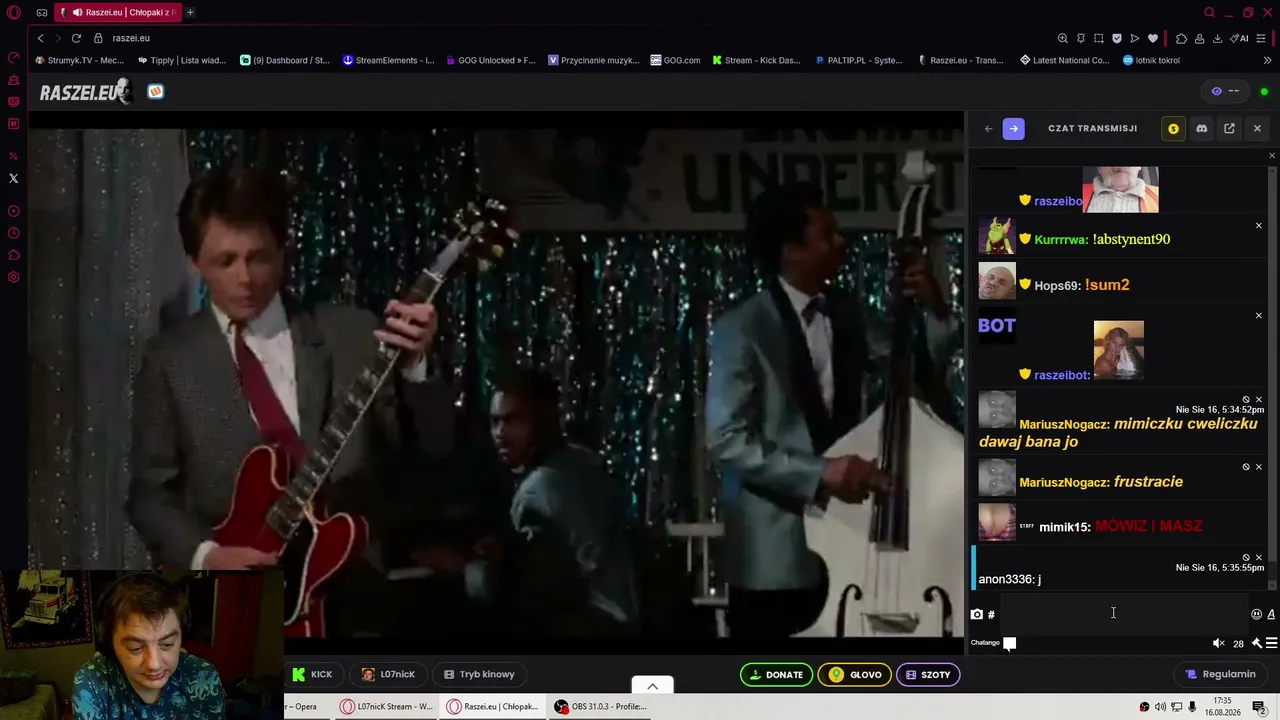
Task: Open Opera easy setup sliders icon
Action: click(x=1263, y=38)
